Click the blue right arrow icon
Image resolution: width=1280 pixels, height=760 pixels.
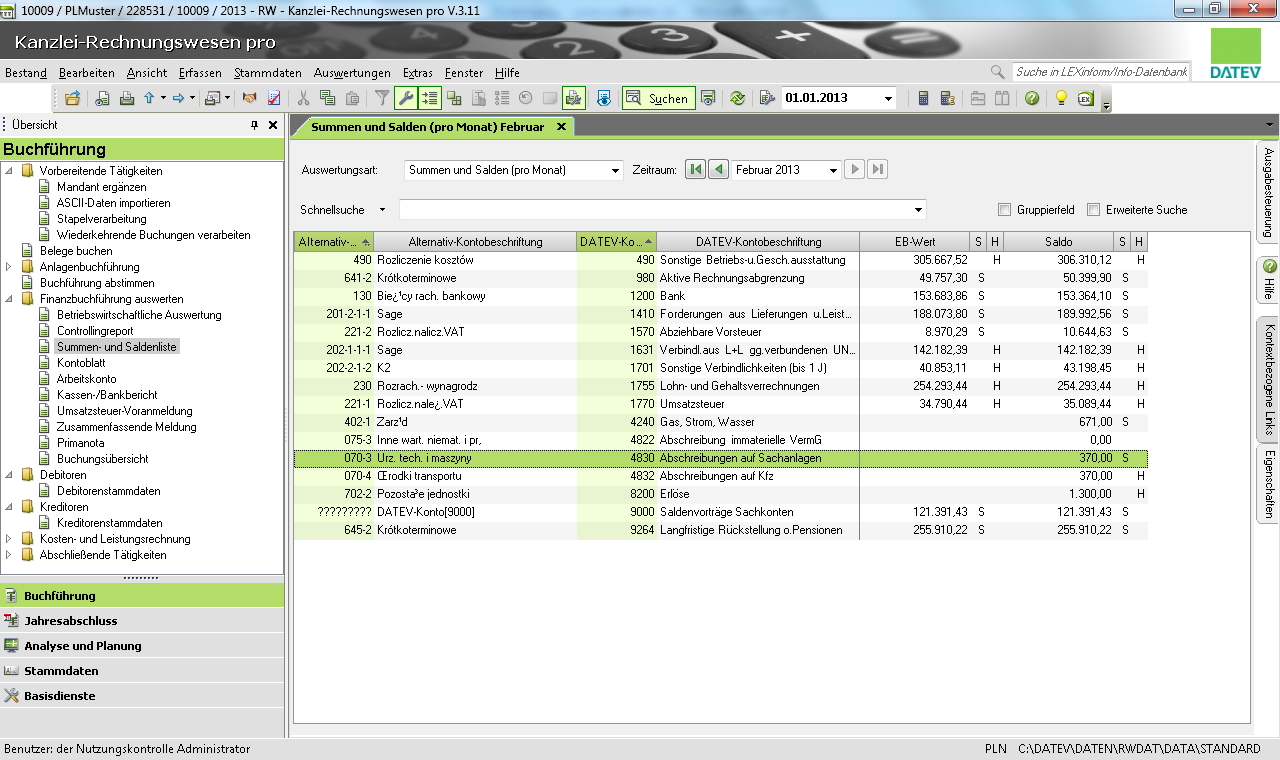pyautogui.click(x=178, y=98)
